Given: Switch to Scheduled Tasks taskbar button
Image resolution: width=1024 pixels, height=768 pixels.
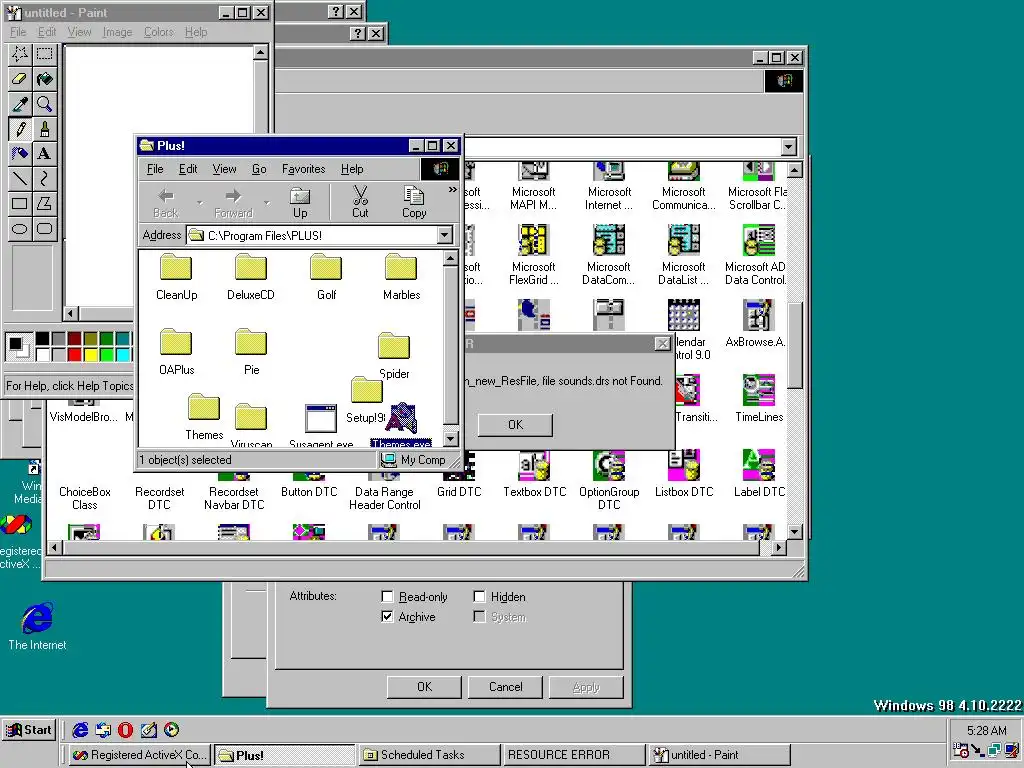Looking at the screenshot, I should click(x=429, y=755).
